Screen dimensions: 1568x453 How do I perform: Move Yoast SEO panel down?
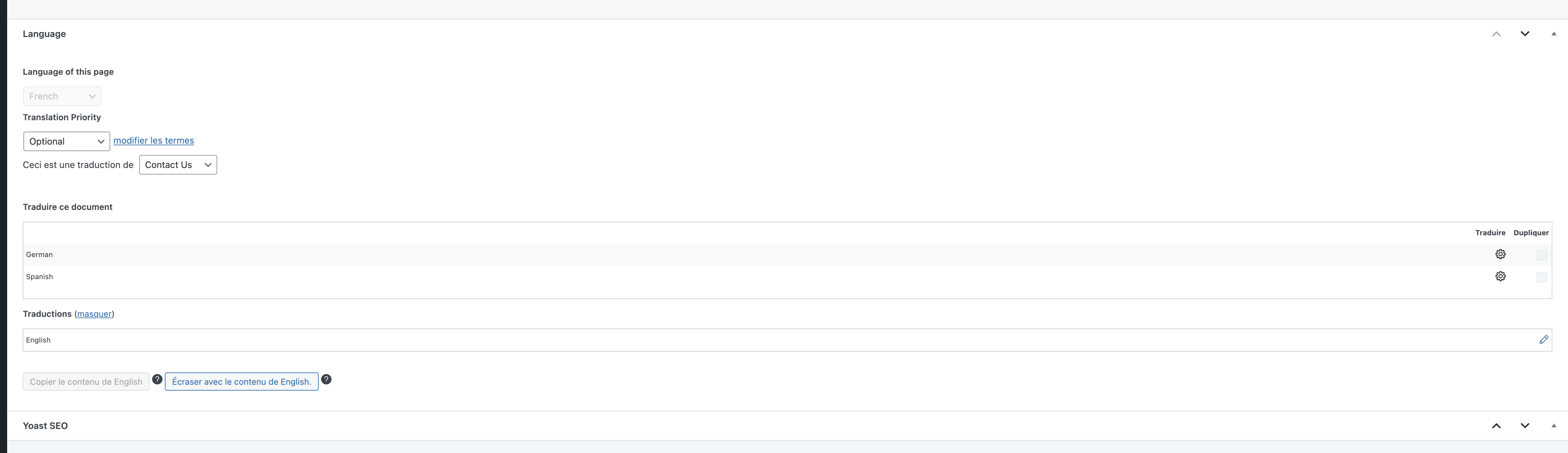tap(1525, 426)
